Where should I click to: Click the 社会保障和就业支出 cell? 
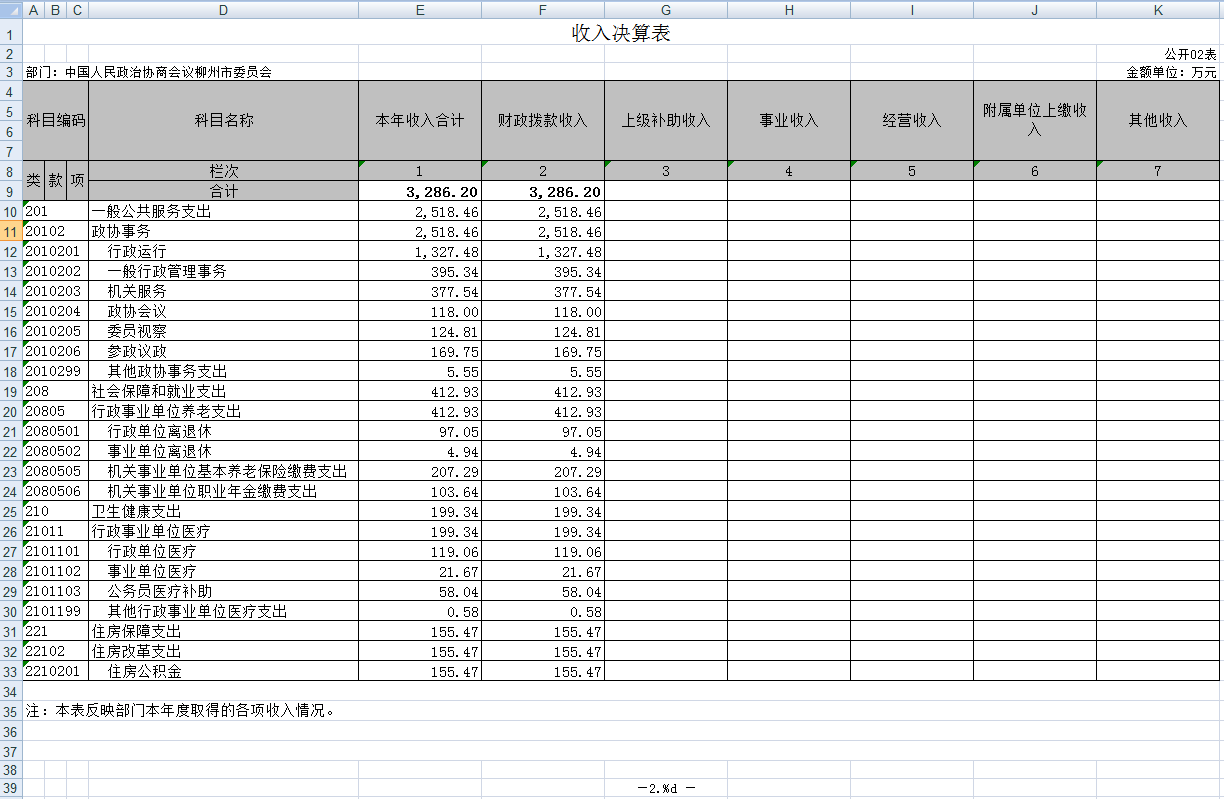pos(224,391)
